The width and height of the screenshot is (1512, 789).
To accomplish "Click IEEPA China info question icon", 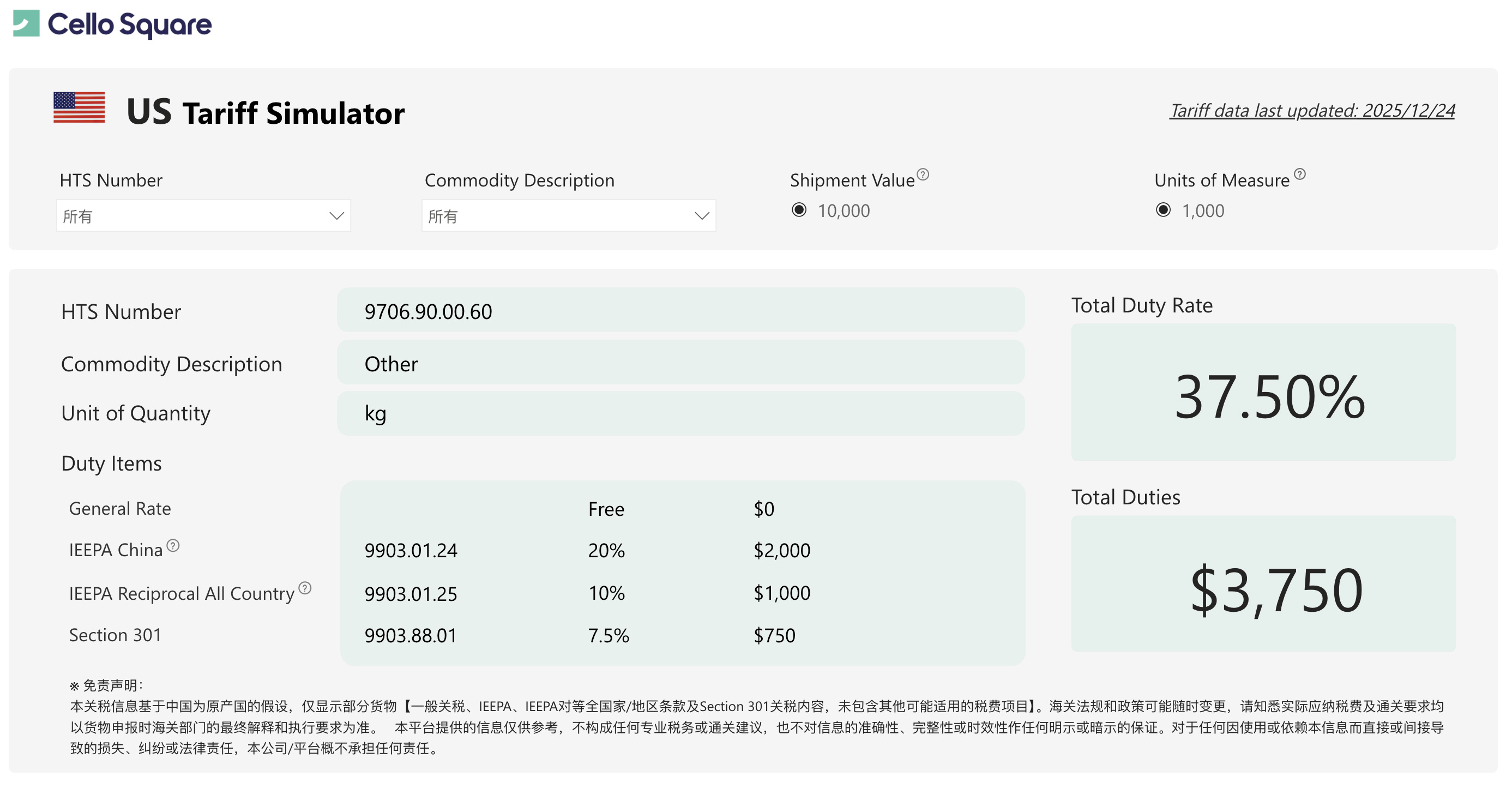I will (x=172, y=545).
